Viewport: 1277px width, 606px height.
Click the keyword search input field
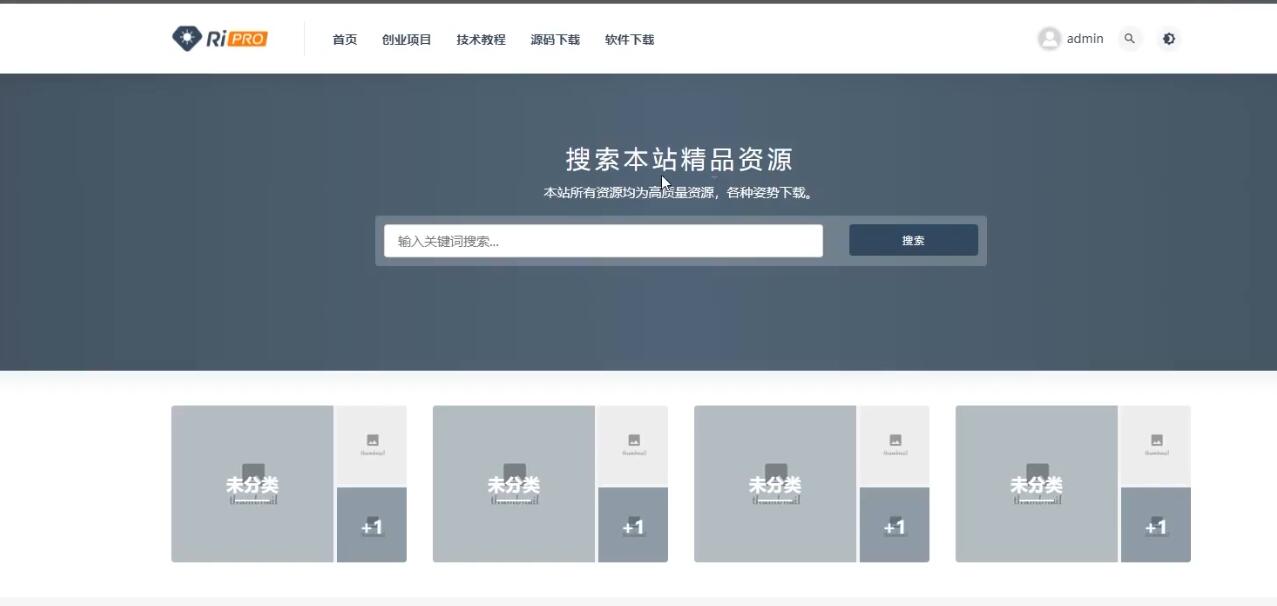600,240
